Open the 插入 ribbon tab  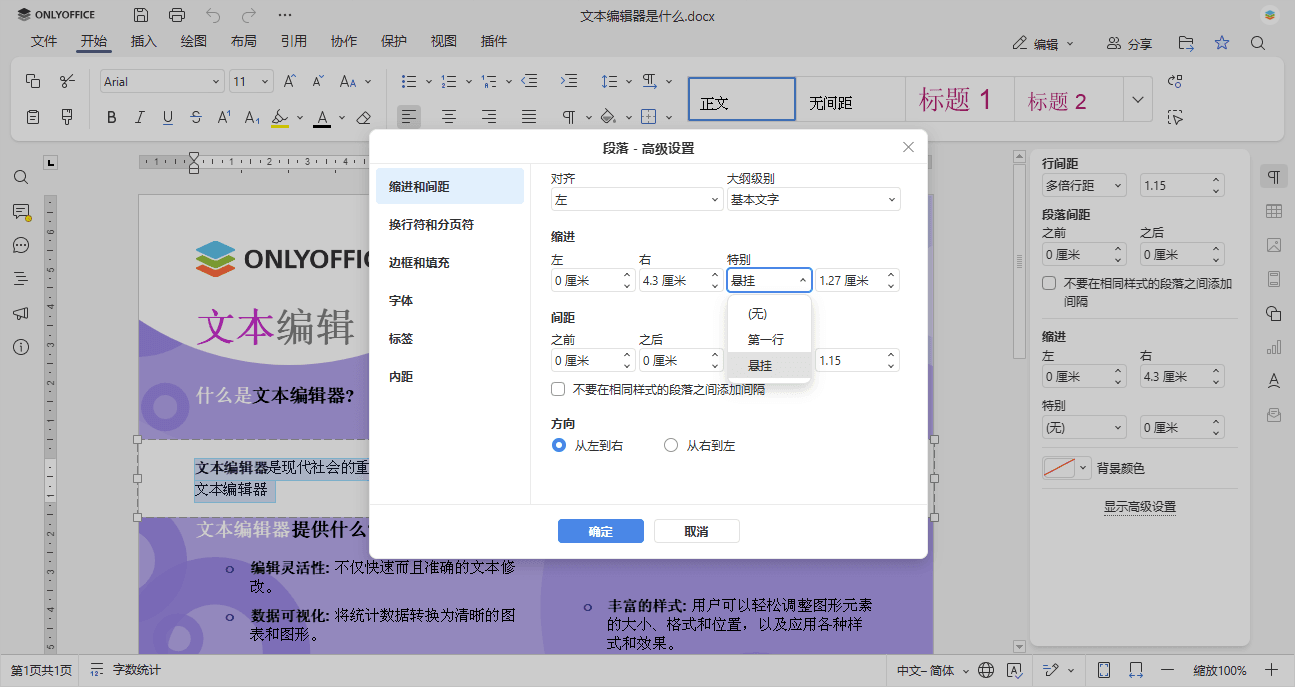click(x=142, y=41)
